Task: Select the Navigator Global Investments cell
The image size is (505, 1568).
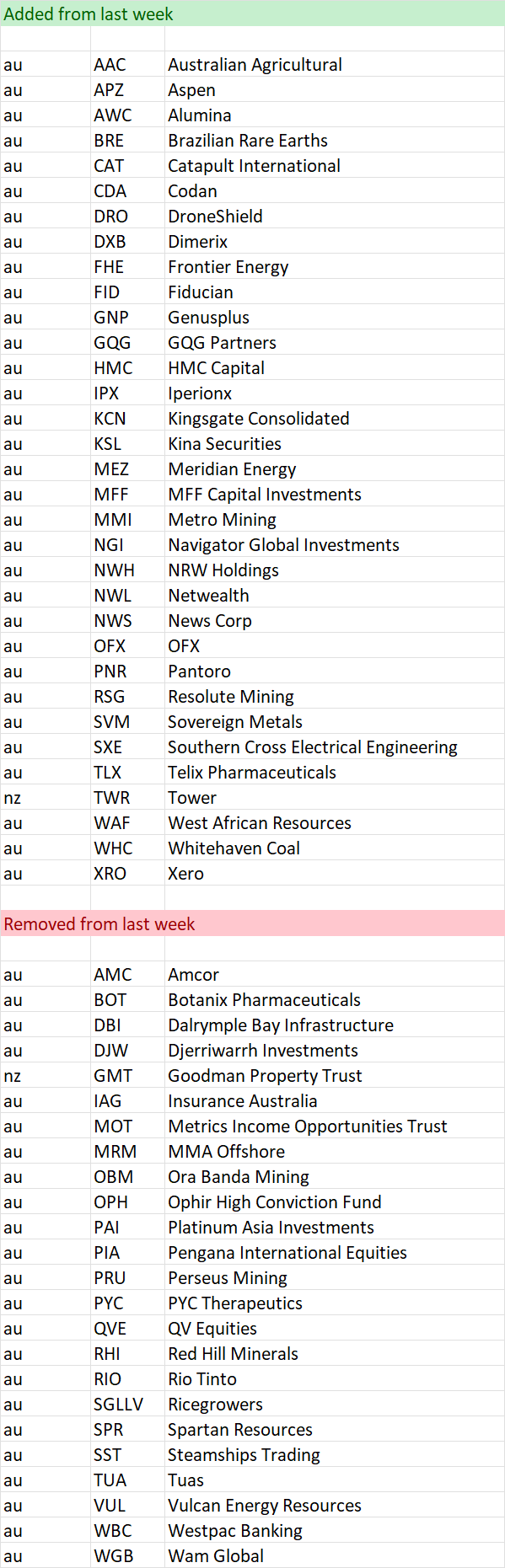Action: pyautogui.click(x=335, y=544)
